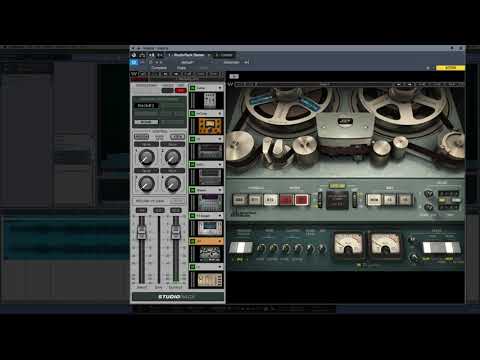Viewport: 480px width, 360px height.
Task: Open macro 2 assignment label dropdown
Action: 172,144
